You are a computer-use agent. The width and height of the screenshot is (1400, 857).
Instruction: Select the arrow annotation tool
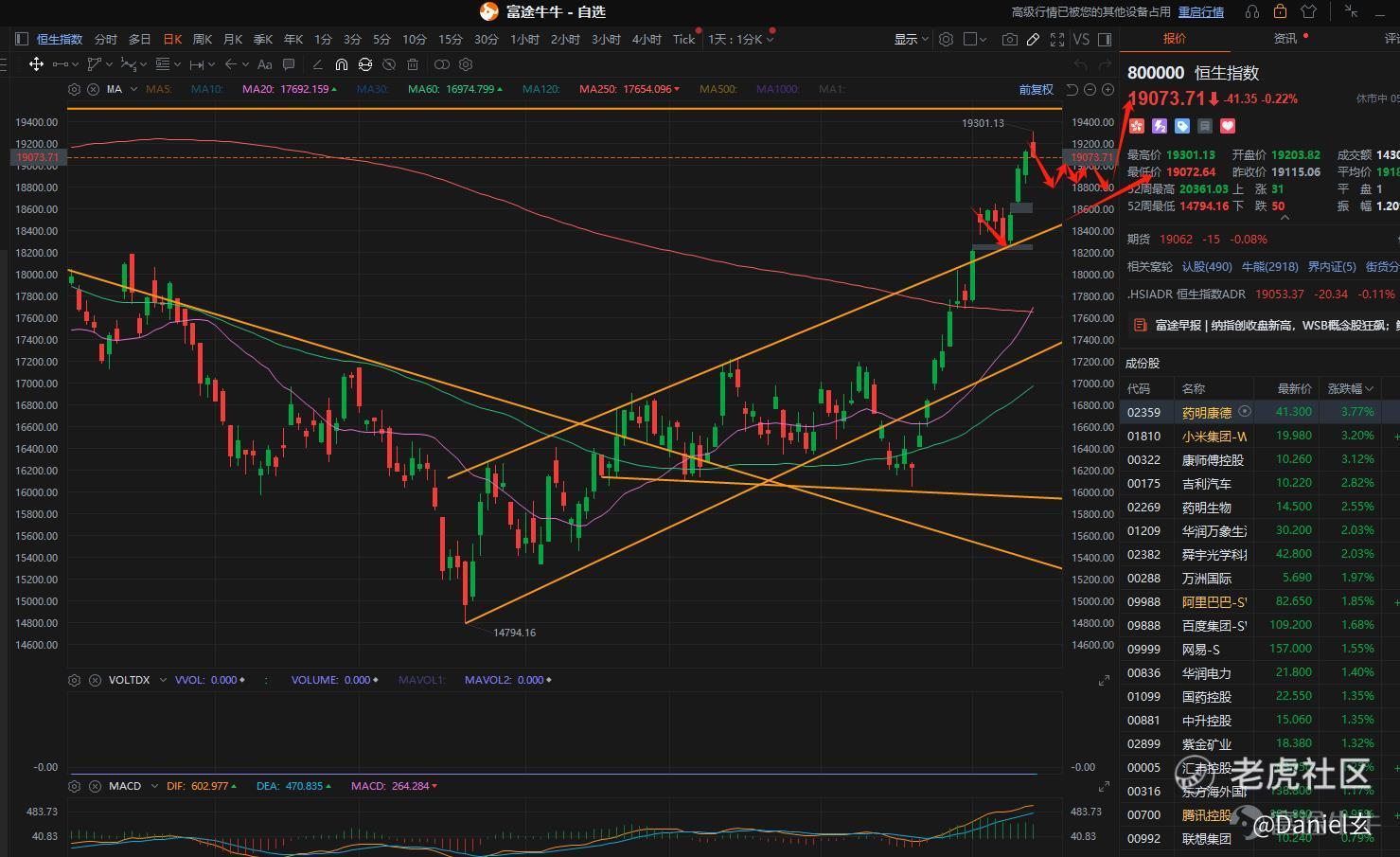(x=231, y=64)
